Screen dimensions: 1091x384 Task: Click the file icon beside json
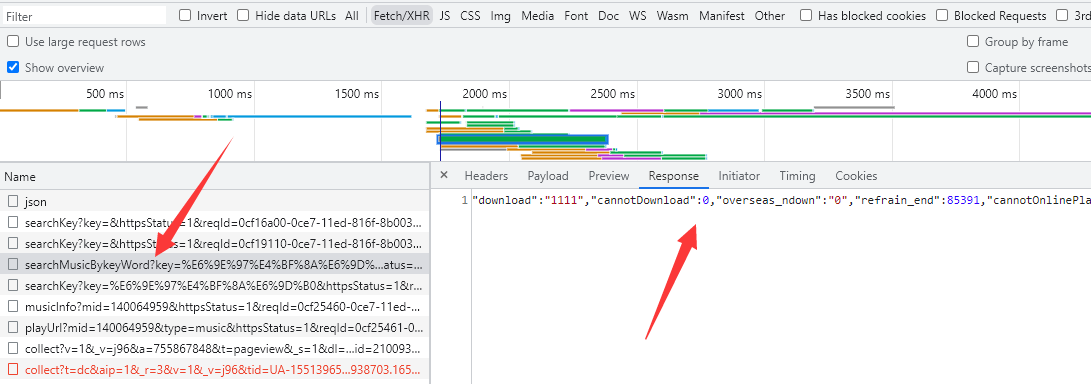click(13, 202)
